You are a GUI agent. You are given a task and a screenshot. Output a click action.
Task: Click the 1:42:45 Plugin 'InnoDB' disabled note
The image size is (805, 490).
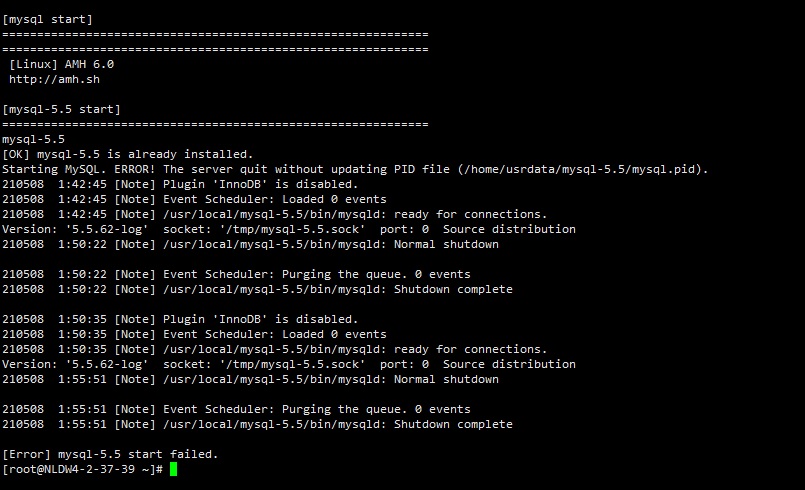180,184
